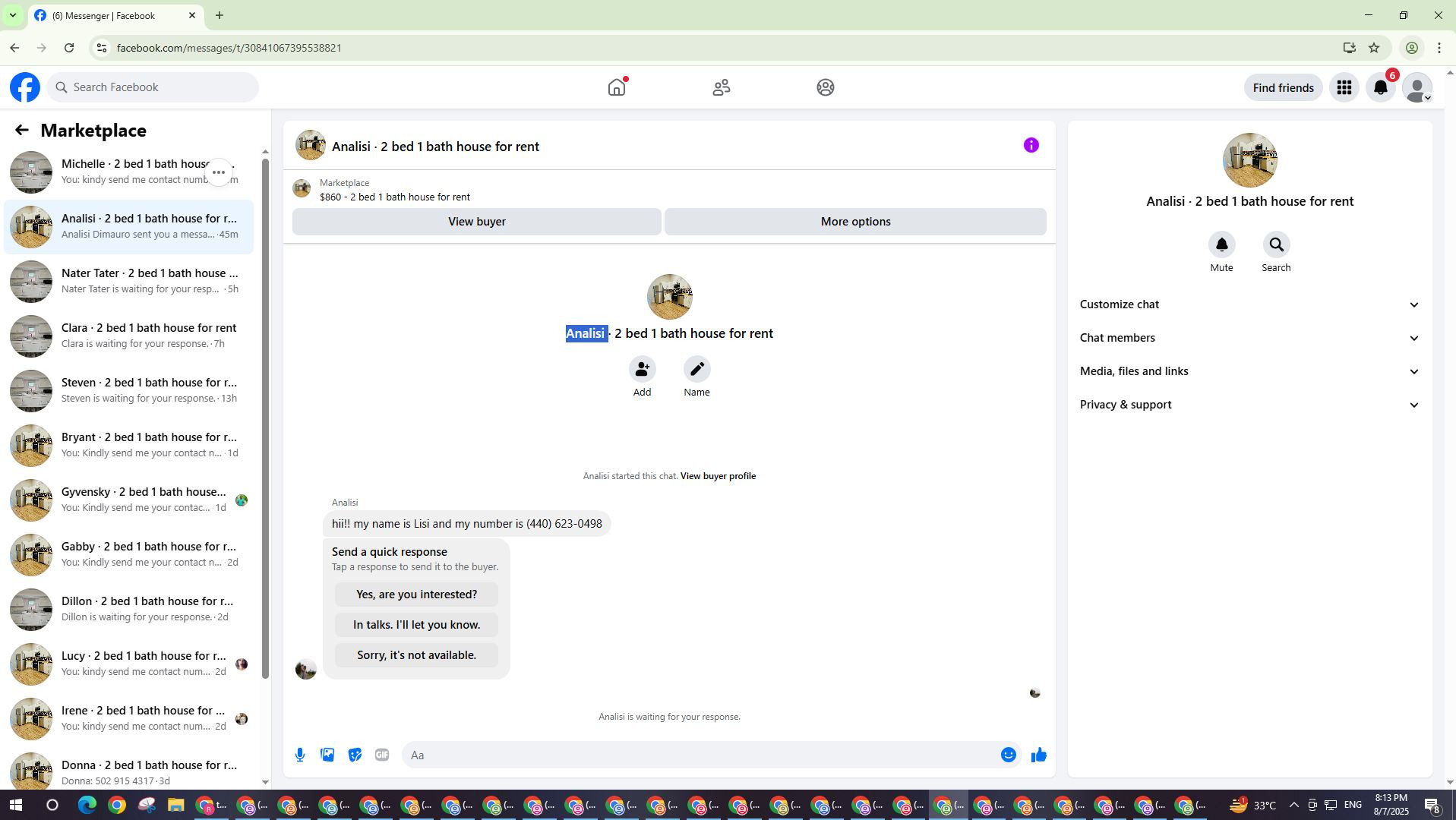Click the More options button

[855, 222]
